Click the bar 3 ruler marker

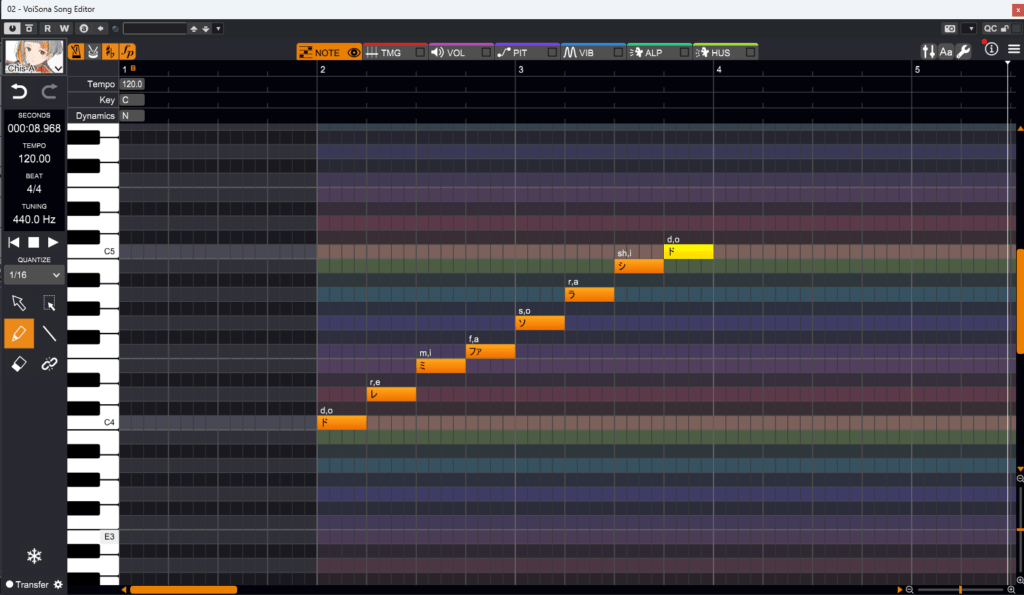[x=520, y=69]
